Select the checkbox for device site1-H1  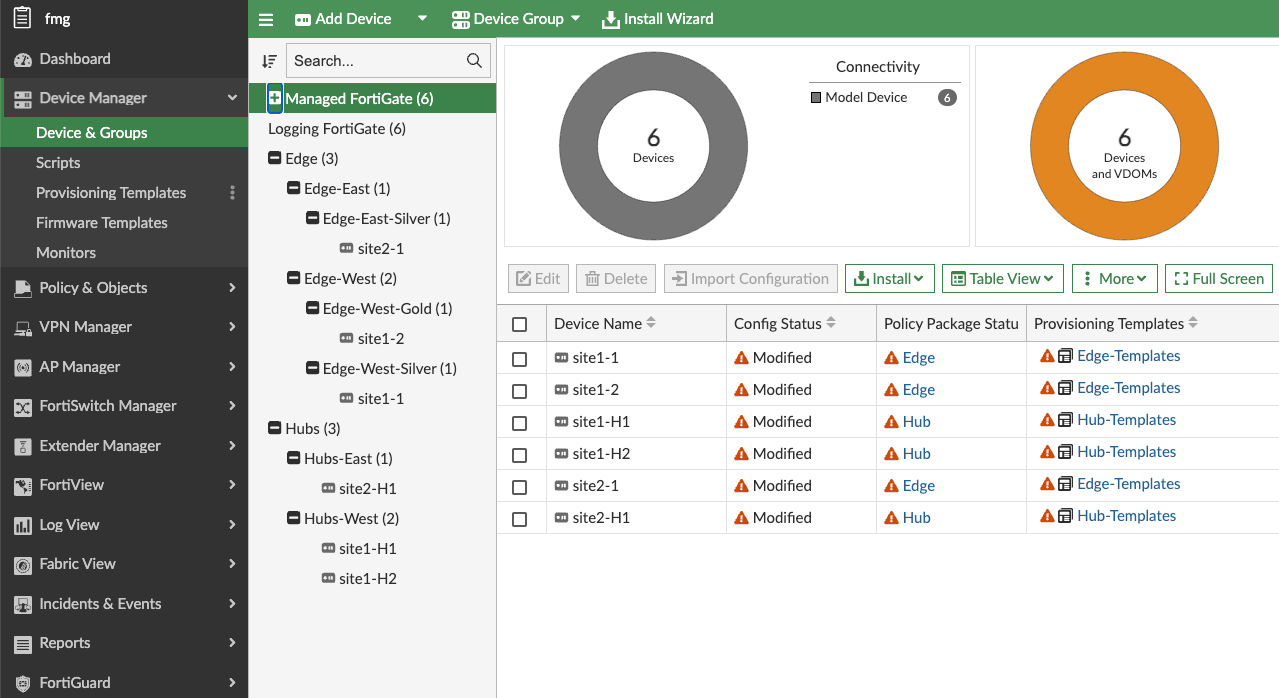pyautogui.click(x=520, y=423)
